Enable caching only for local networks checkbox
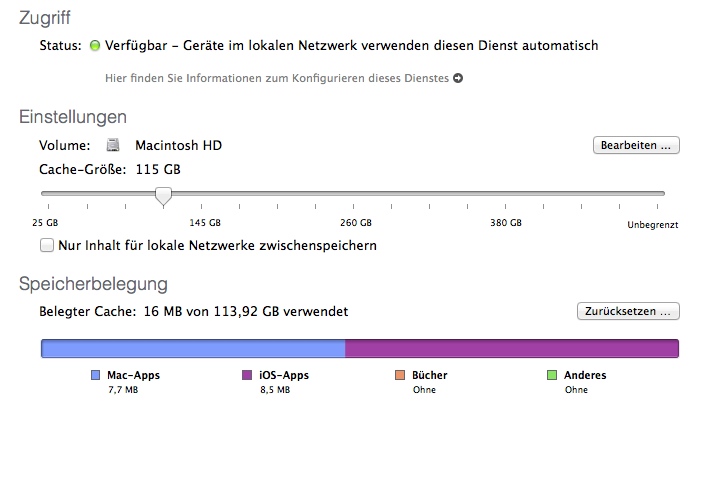715x486 pixels. point(46,245)
